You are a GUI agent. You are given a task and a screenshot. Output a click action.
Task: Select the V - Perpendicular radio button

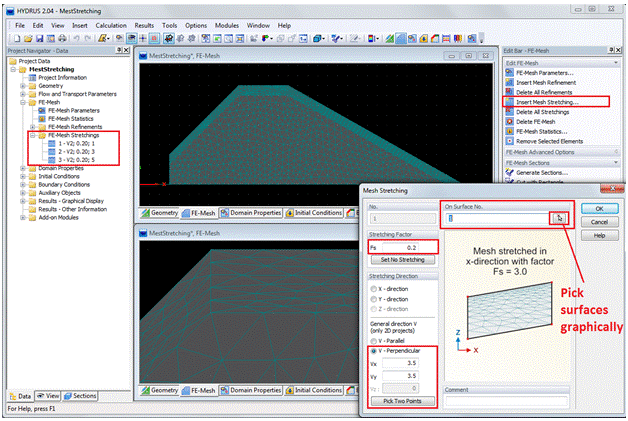click(x=374, y=351)
